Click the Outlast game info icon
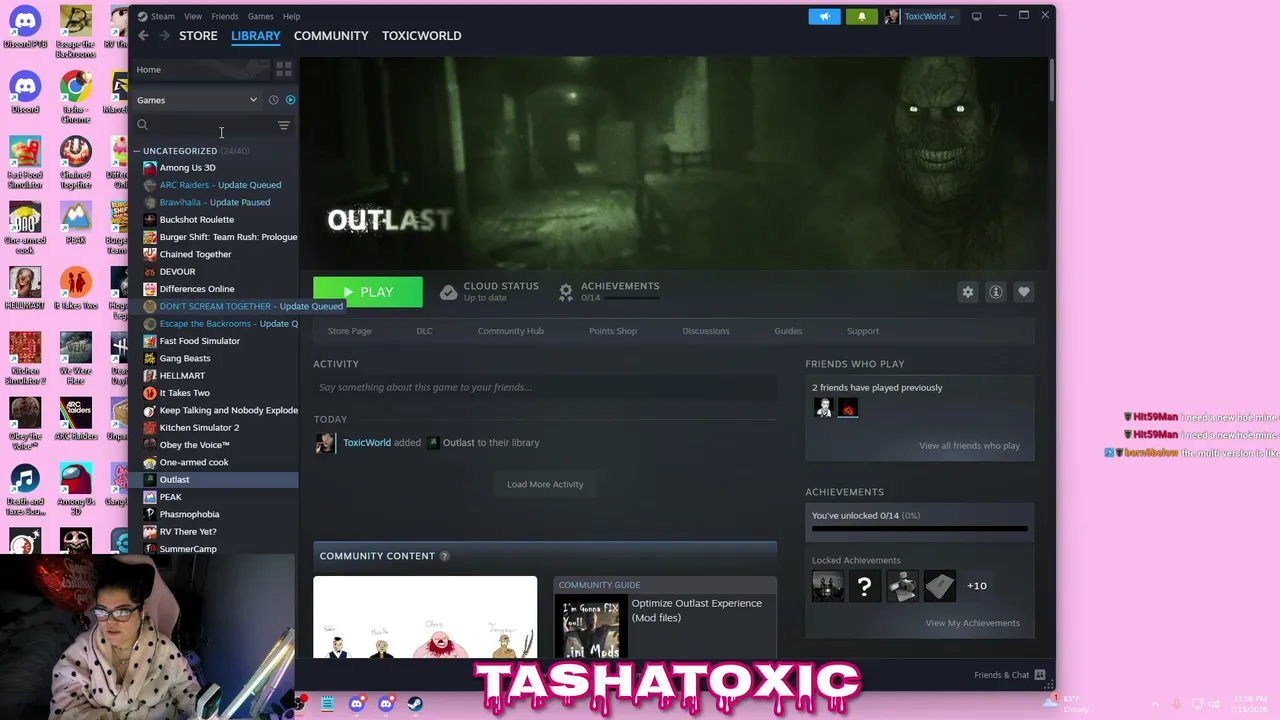Viewport: 1280px width, 720px height. pos(995,292)
